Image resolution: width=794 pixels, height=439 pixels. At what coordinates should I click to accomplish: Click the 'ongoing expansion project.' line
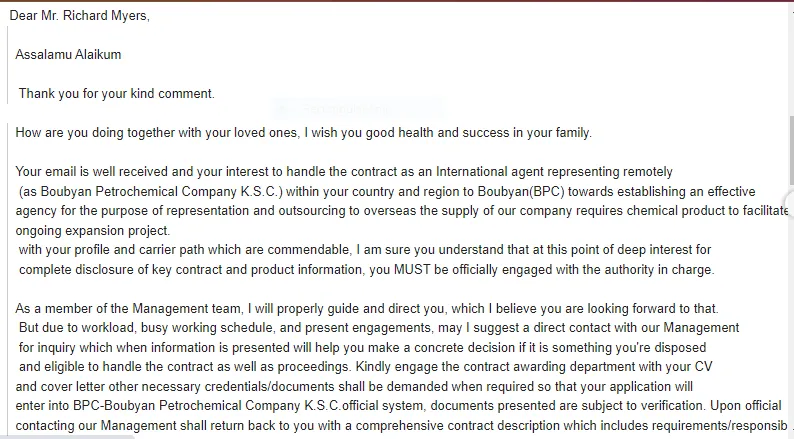pos(93,230)
